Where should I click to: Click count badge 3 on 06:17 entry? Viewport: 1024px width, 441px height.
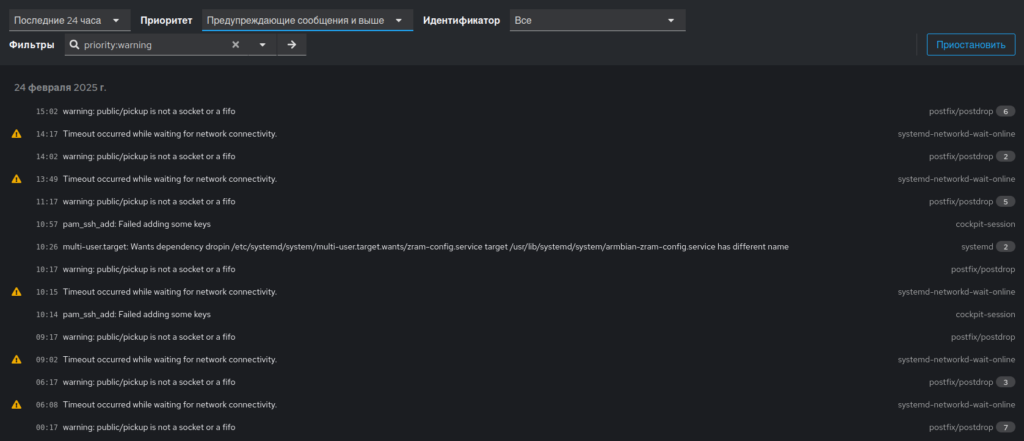point(1006,382)
